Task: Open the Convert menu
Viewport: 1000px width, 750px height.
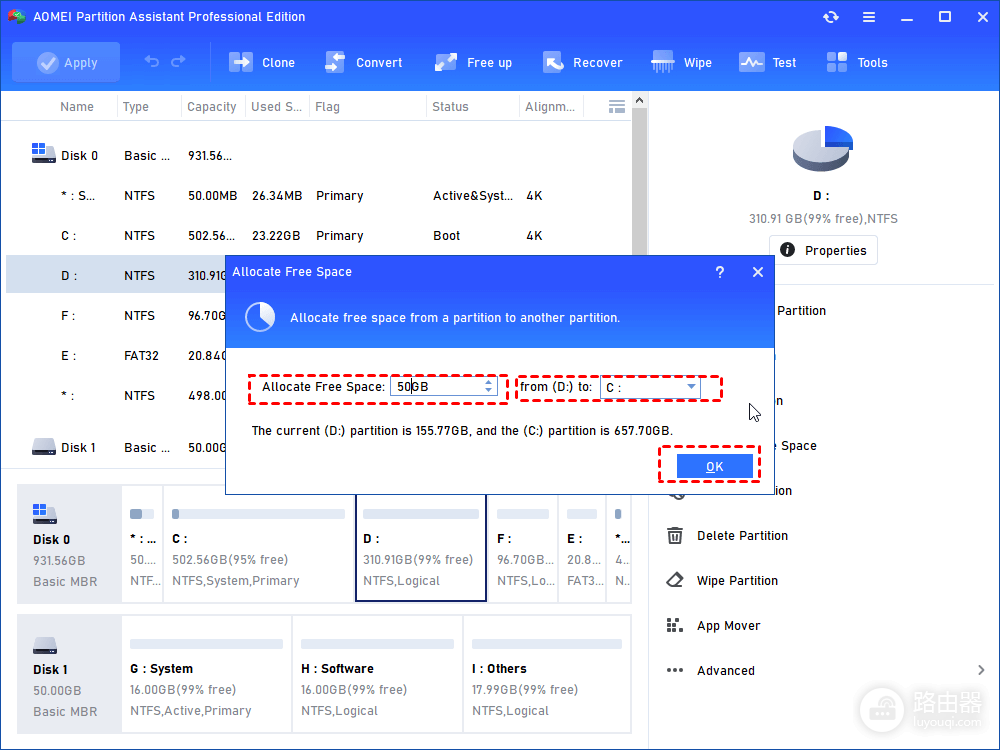Action: click(364, 62)
